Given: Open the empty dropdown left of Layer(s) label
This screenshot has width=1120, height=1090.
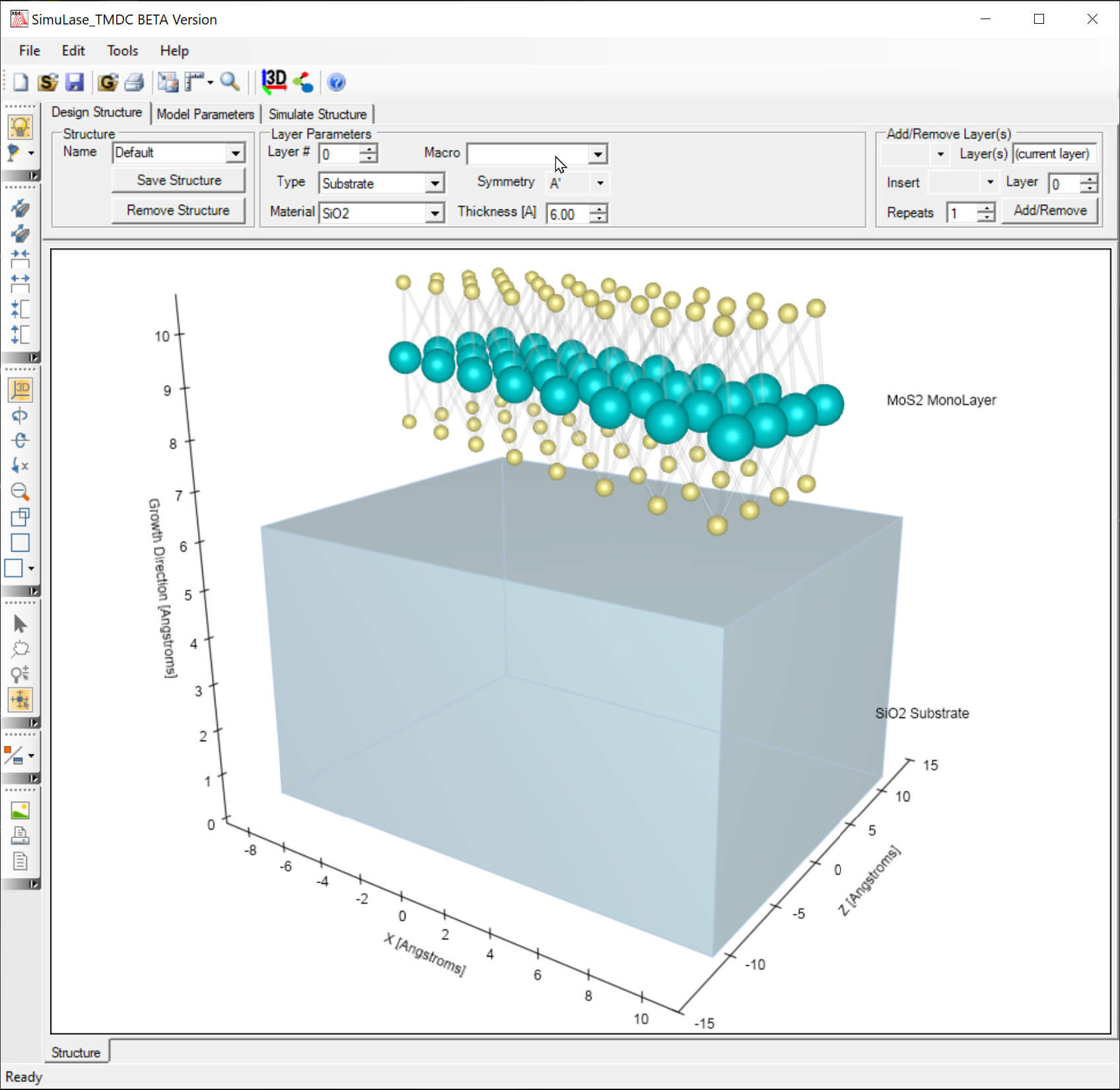Looking at the screenshot, I should point(940,154).
